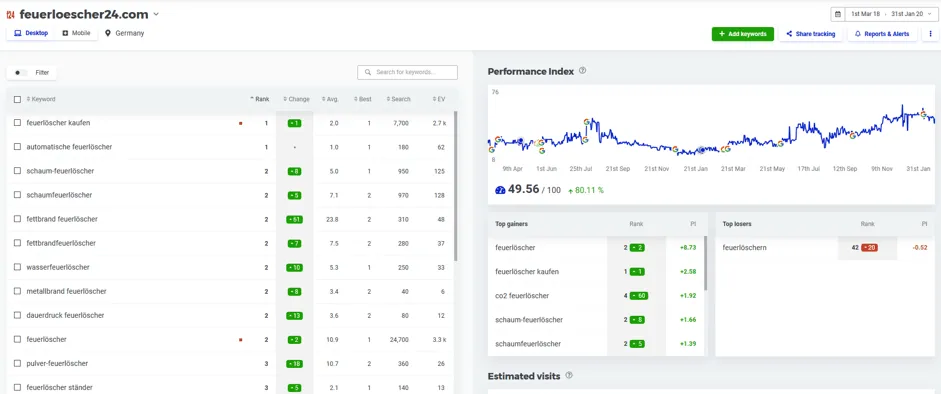Check the metallbrand feuerlöscher row checkbox
The width and height of the screenshot is (941, 394).
tap(17, 291)
